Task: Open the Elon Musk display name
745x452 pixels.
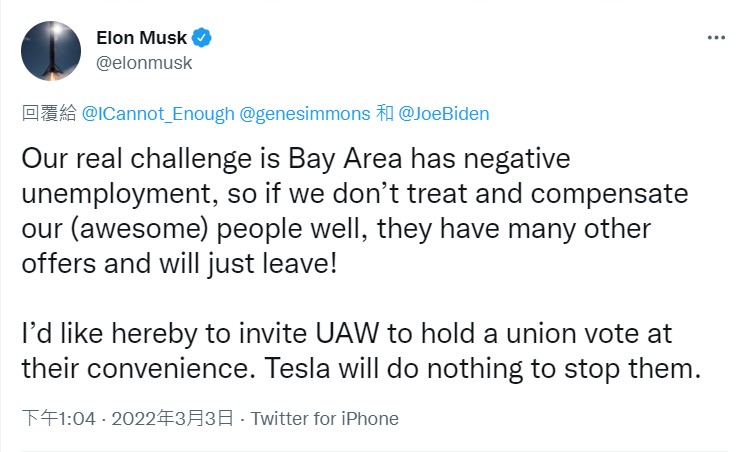Action: point(141,38)
